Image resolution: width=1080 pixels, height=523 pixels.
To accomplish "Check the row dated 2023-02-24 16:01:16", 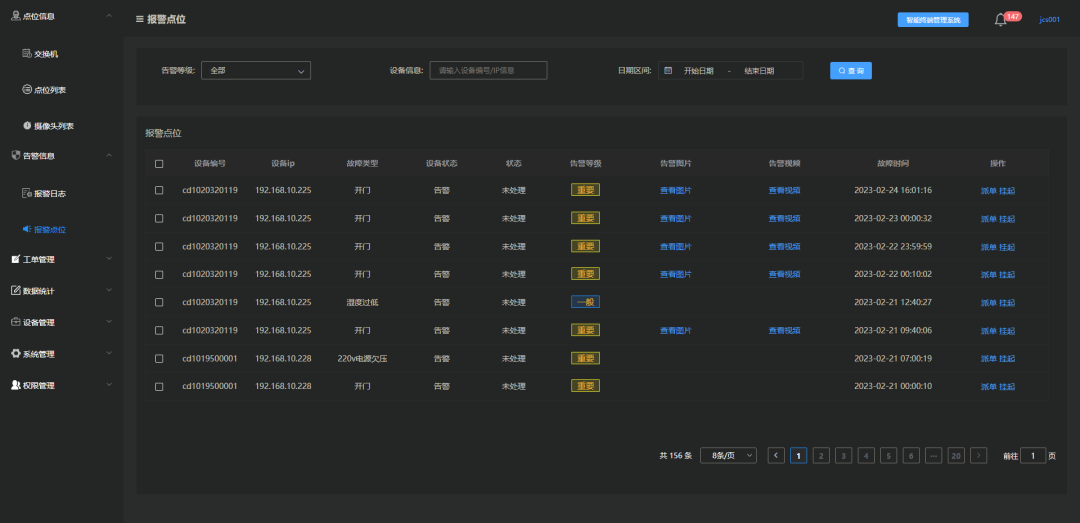I will (x=159, y=190).
